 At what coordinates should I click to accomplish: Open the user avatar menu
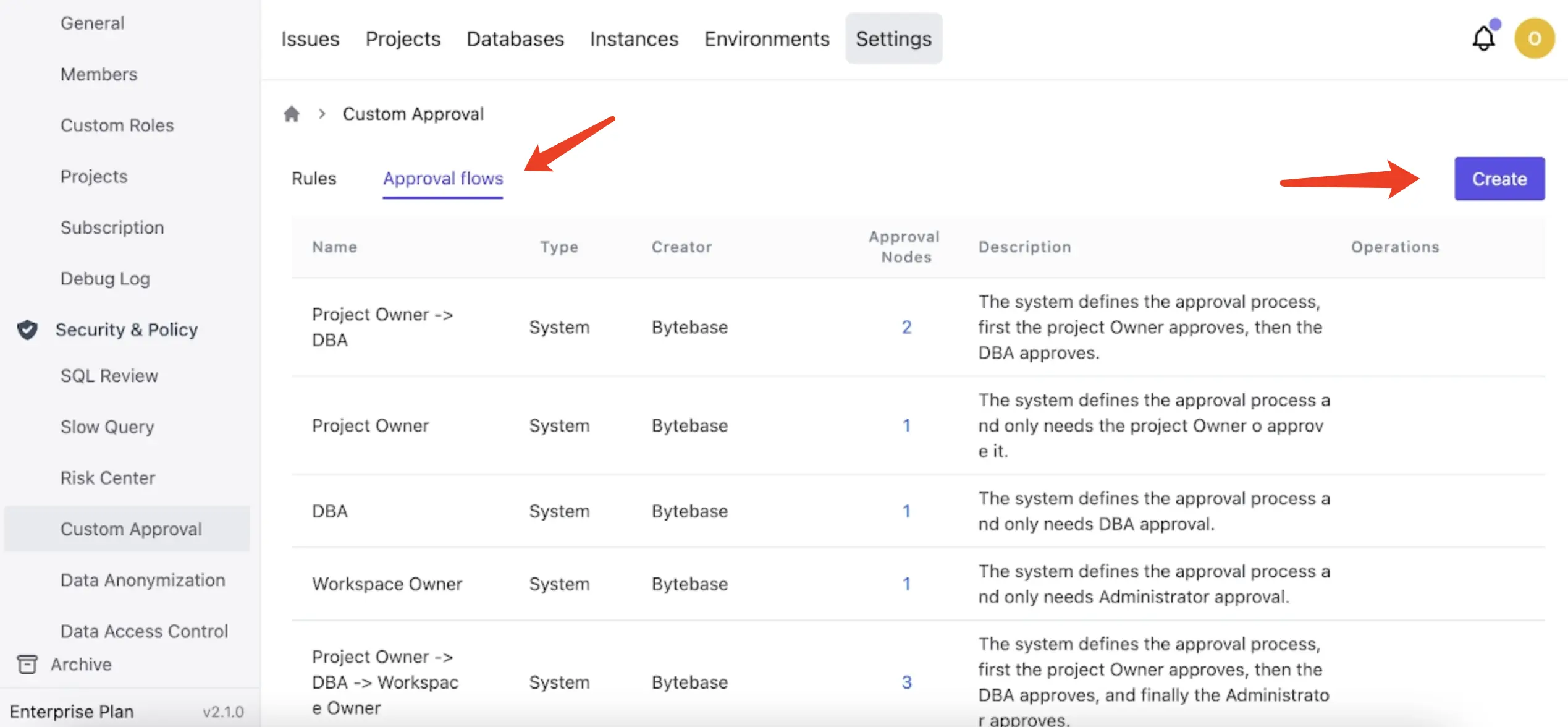coord(1533,38)
